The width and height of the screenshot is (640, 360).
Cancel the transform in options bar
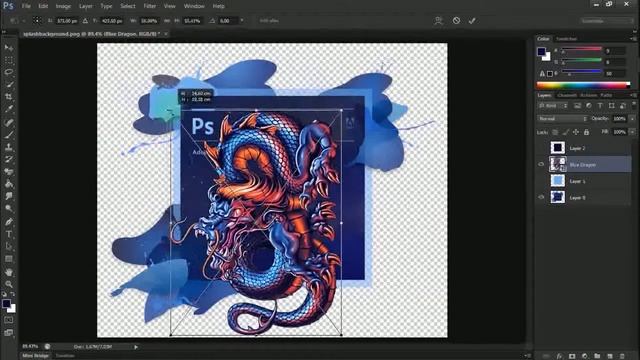[x=456, y=20]
